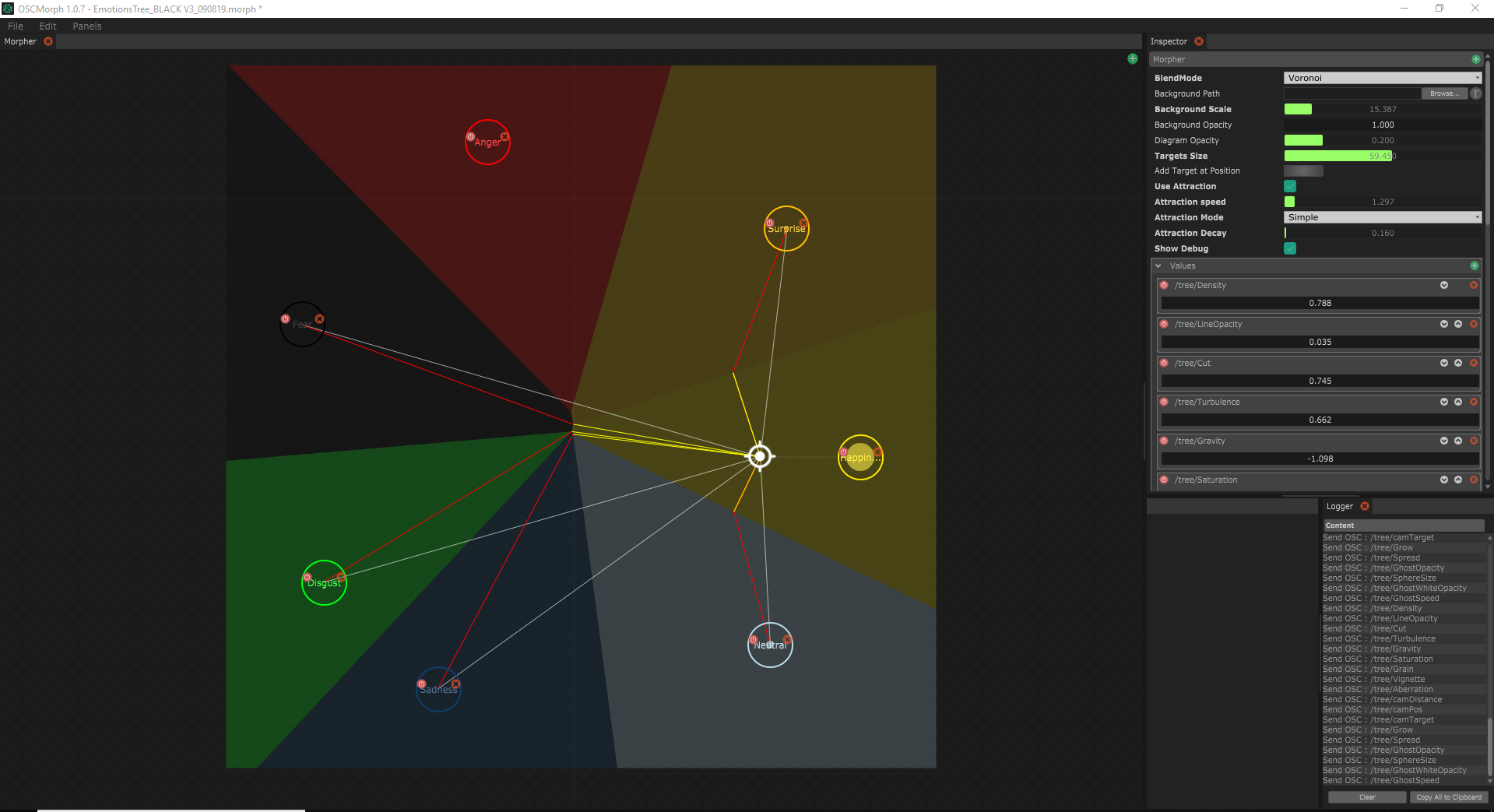Image resolution: width=1494 pixels, height=812 pixels.
Task: Move /tree/LineOpacity down with its arrow icon
Action: (1444, 324)
